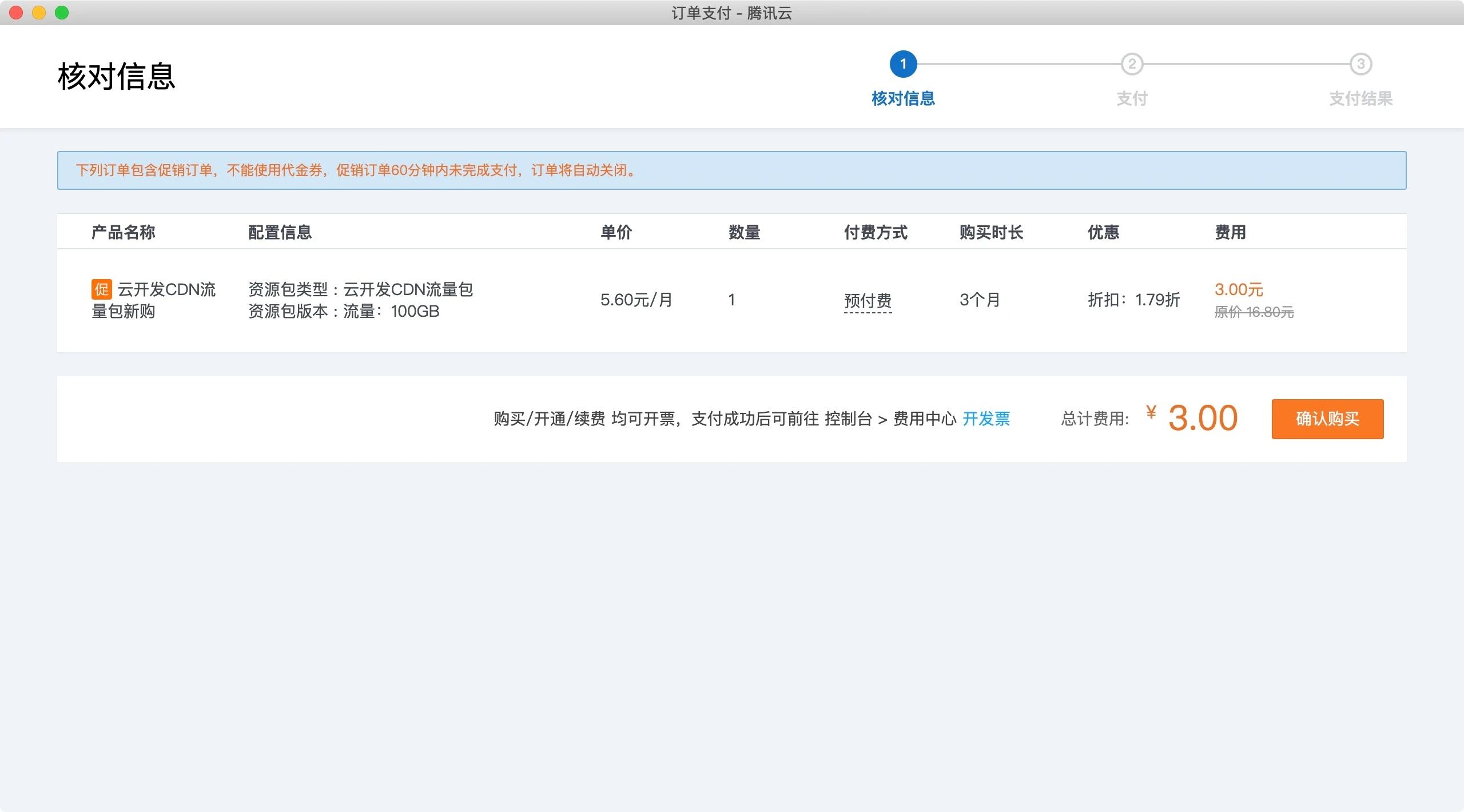Select the 支付 step label
The height and width of the screenshot is (812, 1464).
(x=1132, y=98)
